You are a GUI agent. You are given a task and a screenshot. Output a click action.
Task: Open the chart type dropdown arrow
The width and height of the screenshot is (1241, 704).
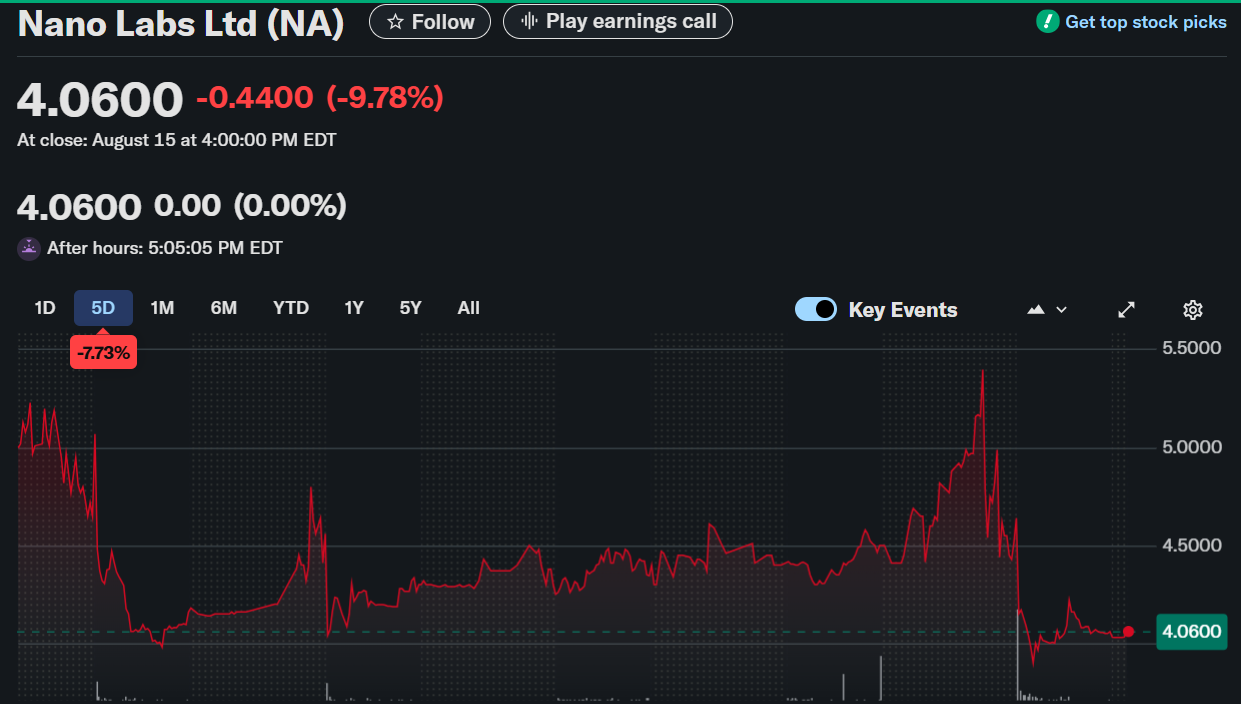pyautogui.click(x=1062, y=310)
